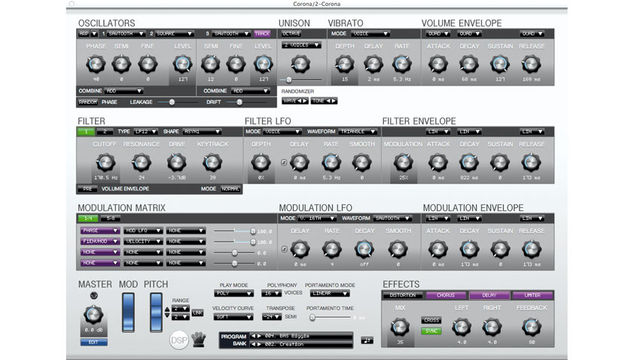Click the filter Mode Normal button
Image resolution: width=640 pixels, height=360 pixels.
230,189
